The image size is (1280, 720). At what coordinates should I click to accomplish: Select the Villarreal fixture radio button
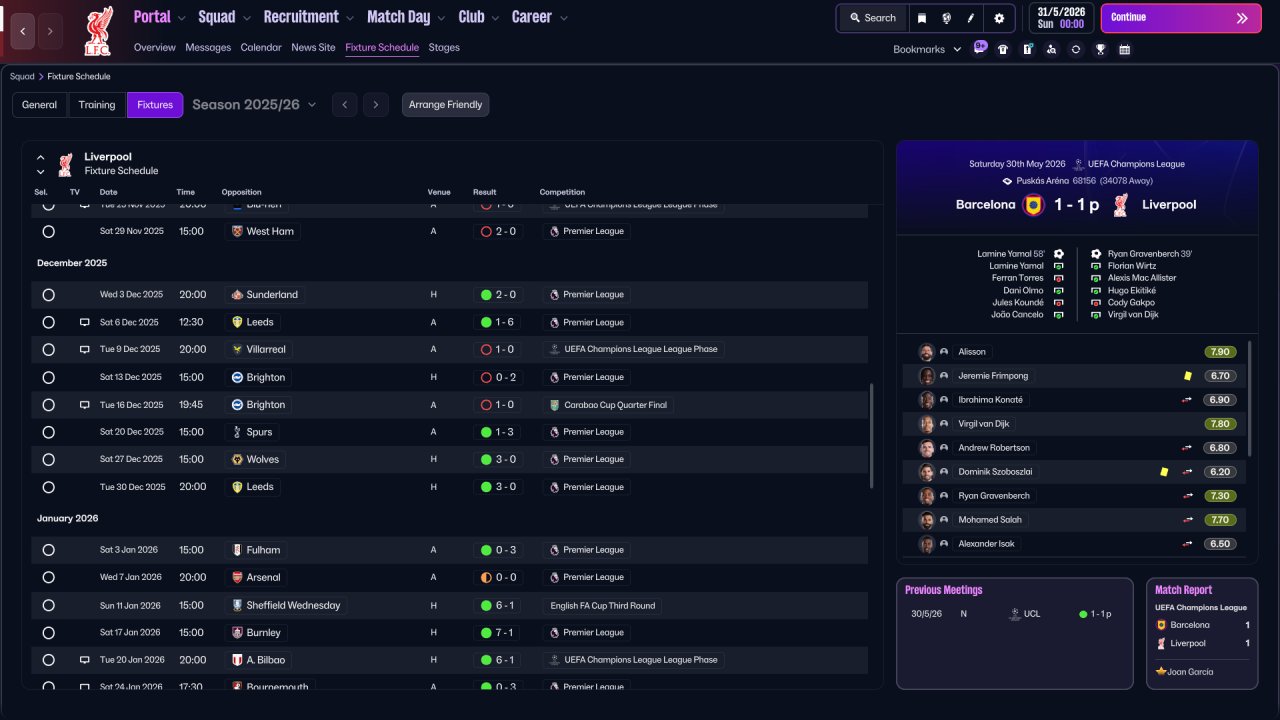coord(48,350)
